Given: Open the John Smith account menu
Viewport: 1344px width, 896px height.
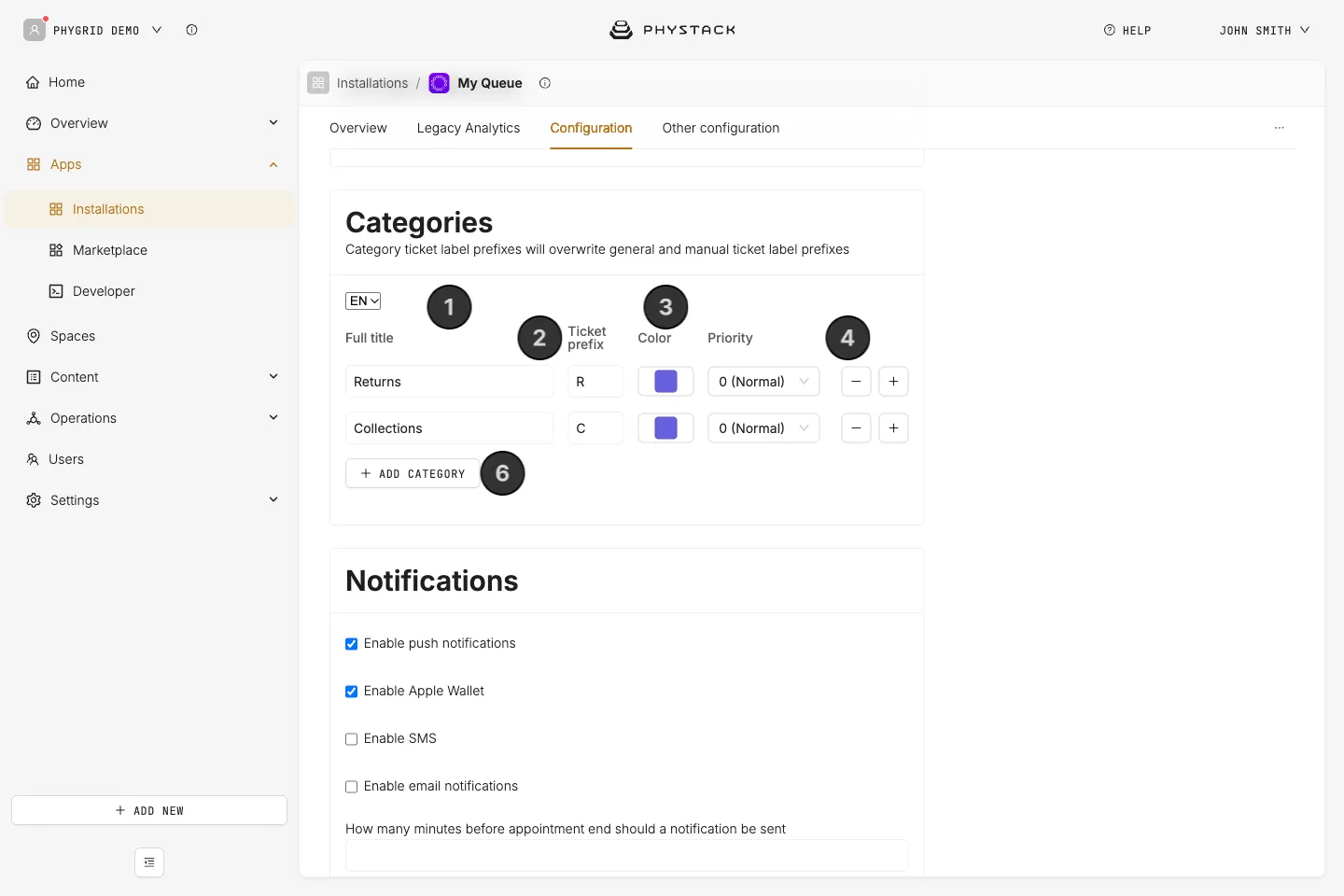Looking at the screenshot, I should [1265, 30].
